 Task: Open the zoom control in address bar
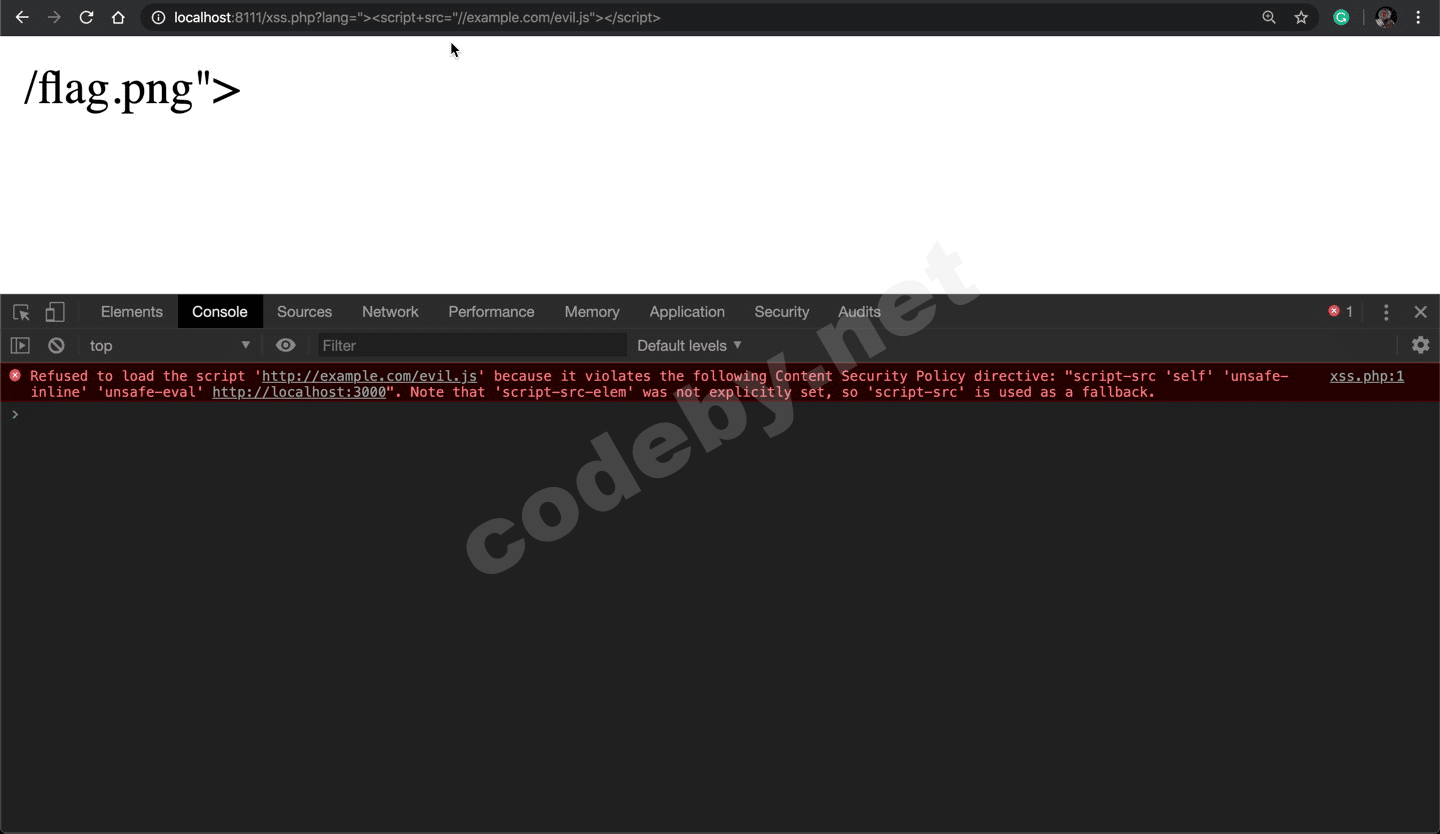click(x=1269, y=17)
